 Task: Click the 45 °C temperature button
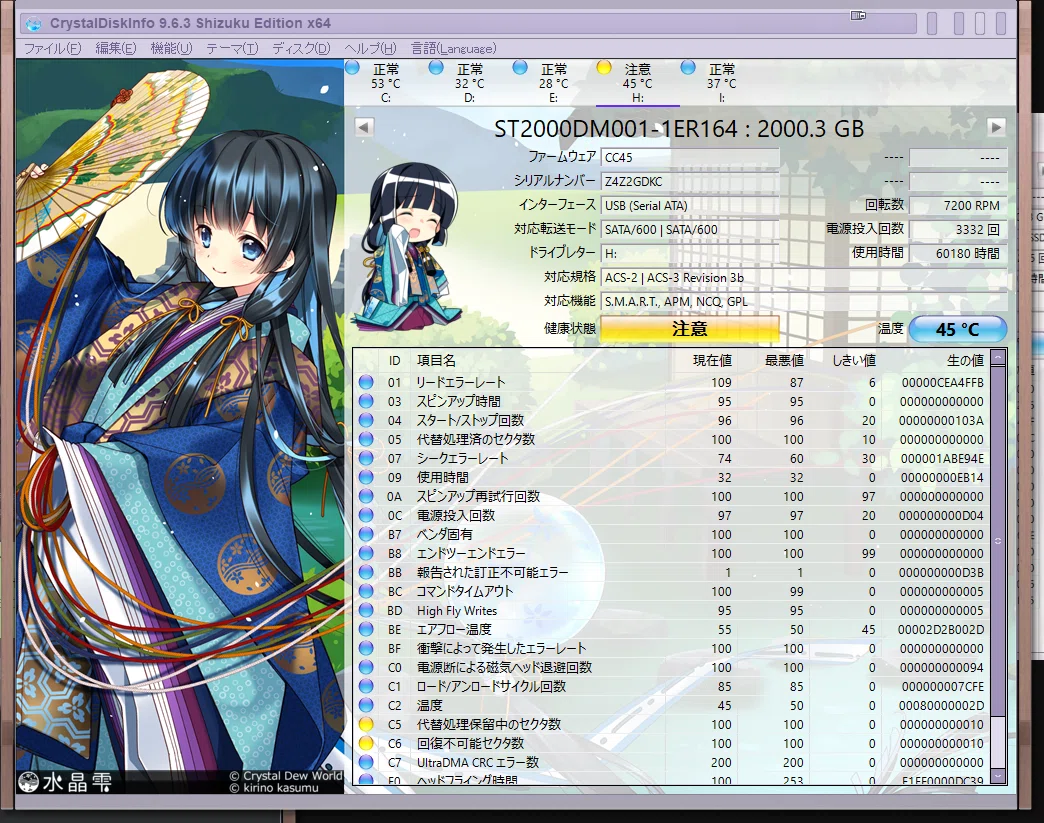point(957,329)
